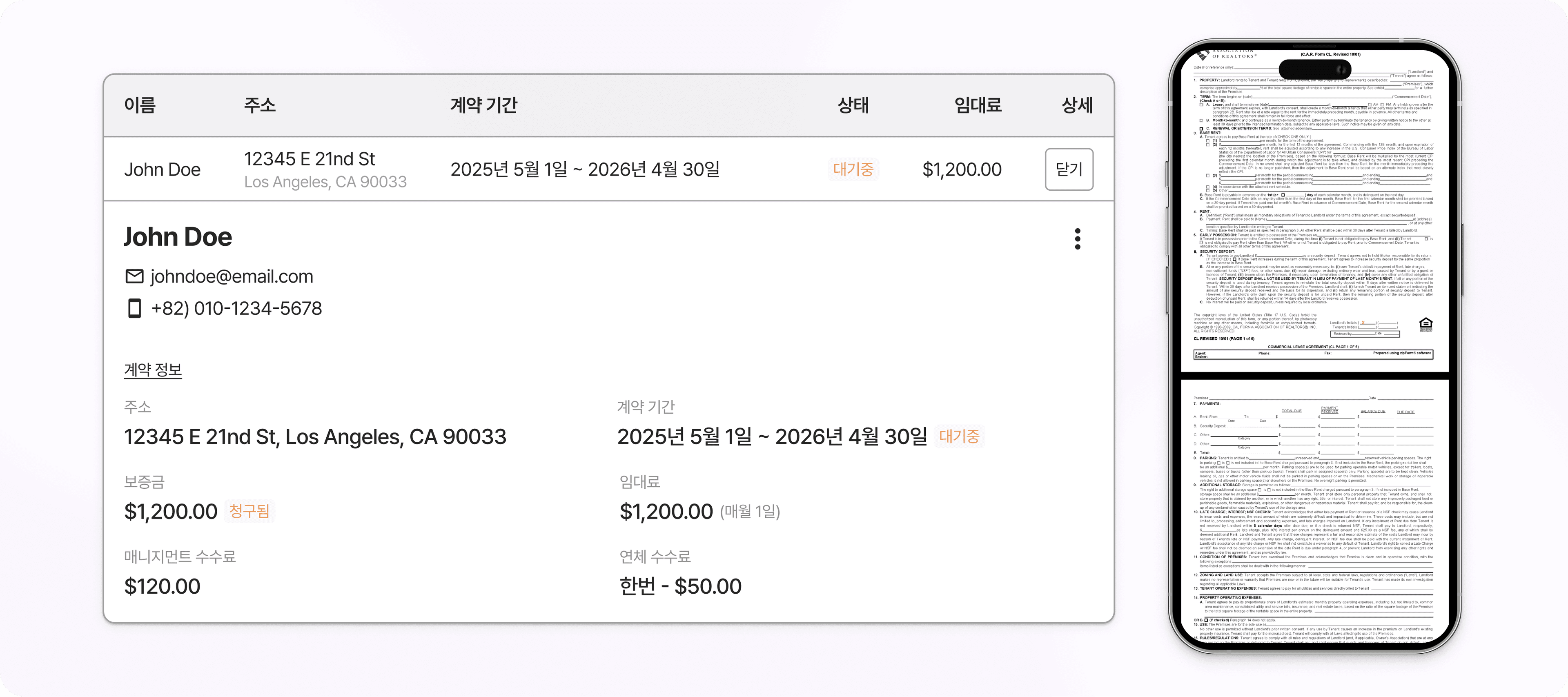1568x697 pixels.
Task: Click the mobile phone icon
Action: [134, 308]
